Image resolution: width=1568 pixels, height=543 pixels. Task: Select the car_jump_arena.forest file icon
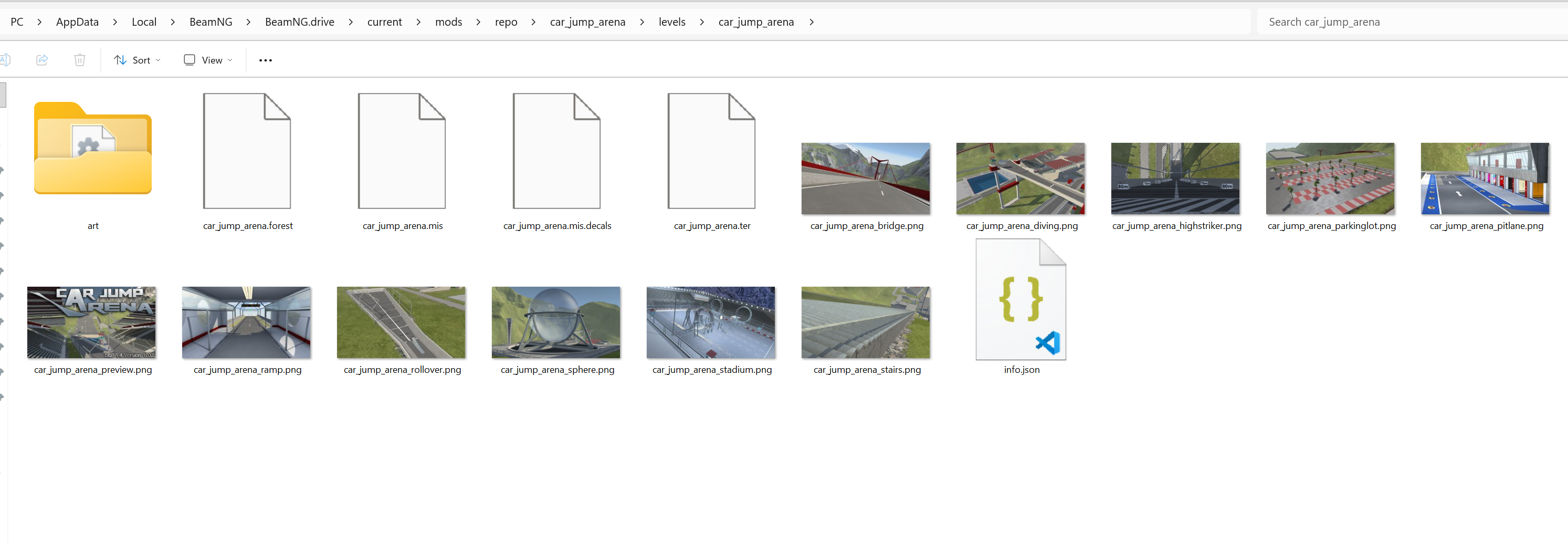[x=247, y=150]
